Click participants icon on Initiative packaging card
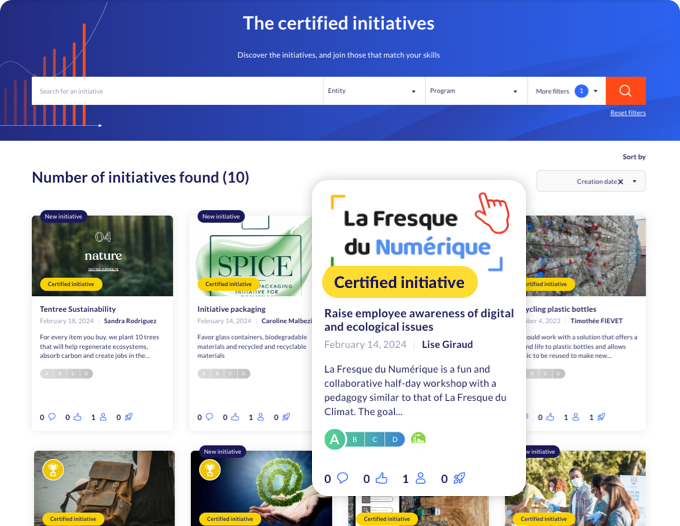This screenshot has width=680, height=526. tap(260, 417)
